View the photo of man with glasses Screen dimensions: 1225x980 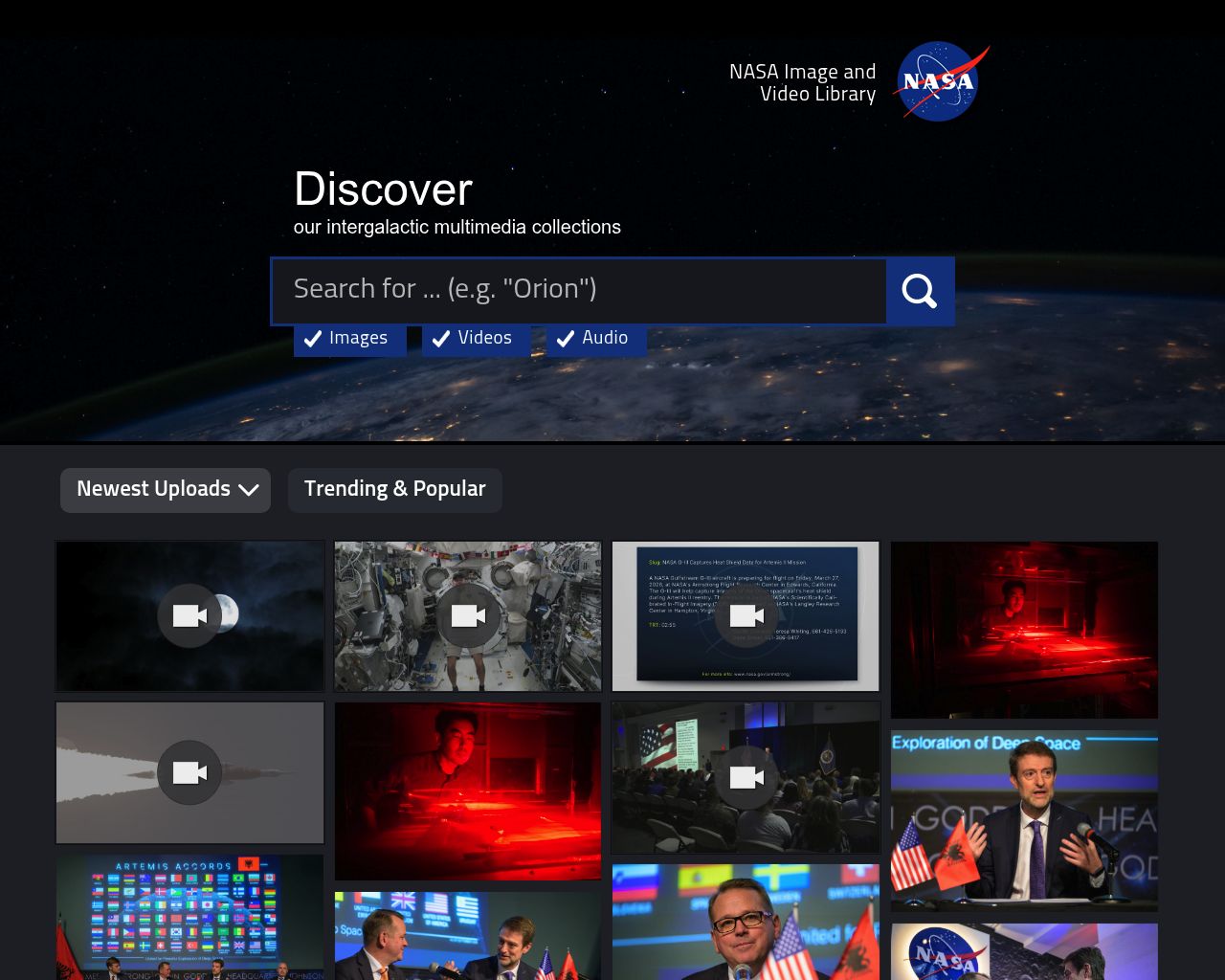[x=746, y=923]
